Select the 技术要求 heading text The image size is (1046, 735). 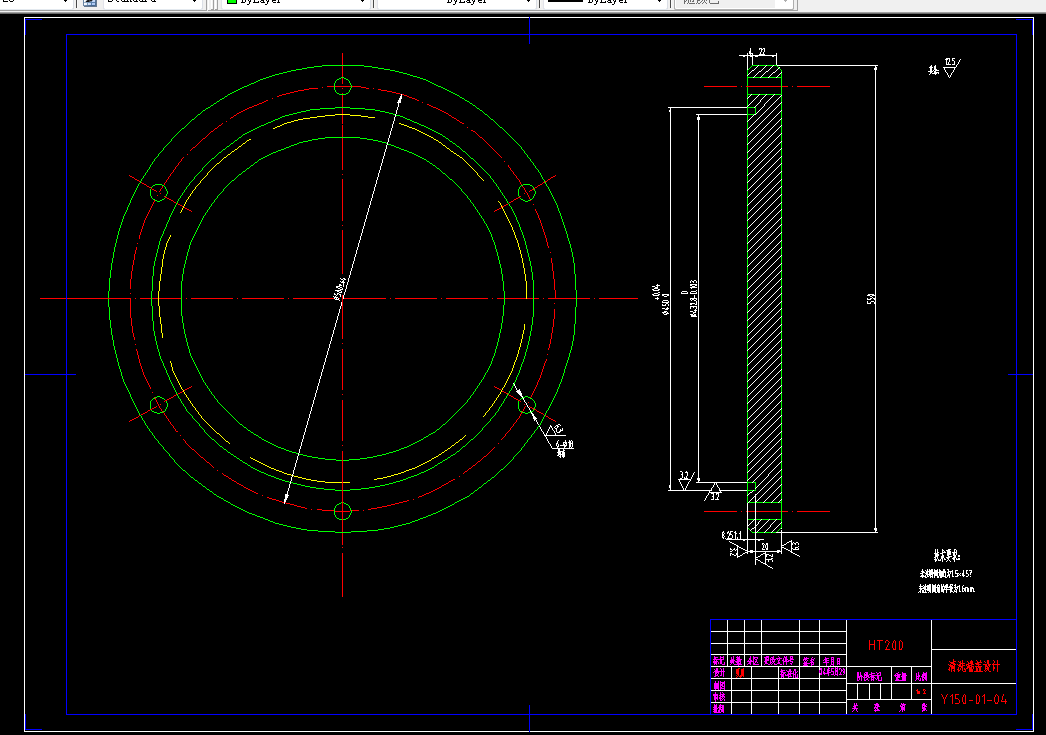click(x=947, y=555)
